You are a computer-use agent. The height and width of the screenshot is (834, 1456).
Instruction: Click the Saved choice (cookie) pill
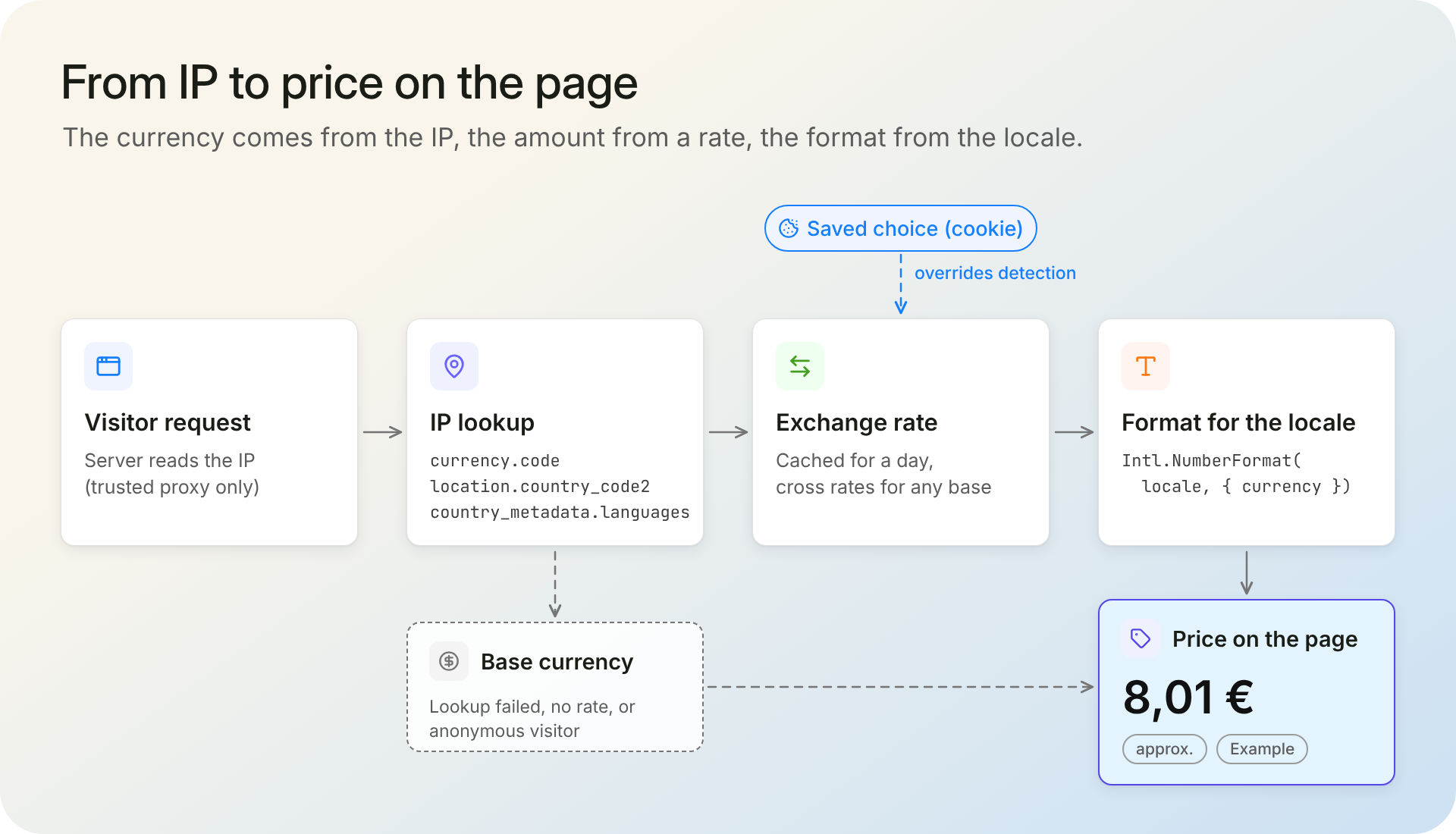coord(900,228)
